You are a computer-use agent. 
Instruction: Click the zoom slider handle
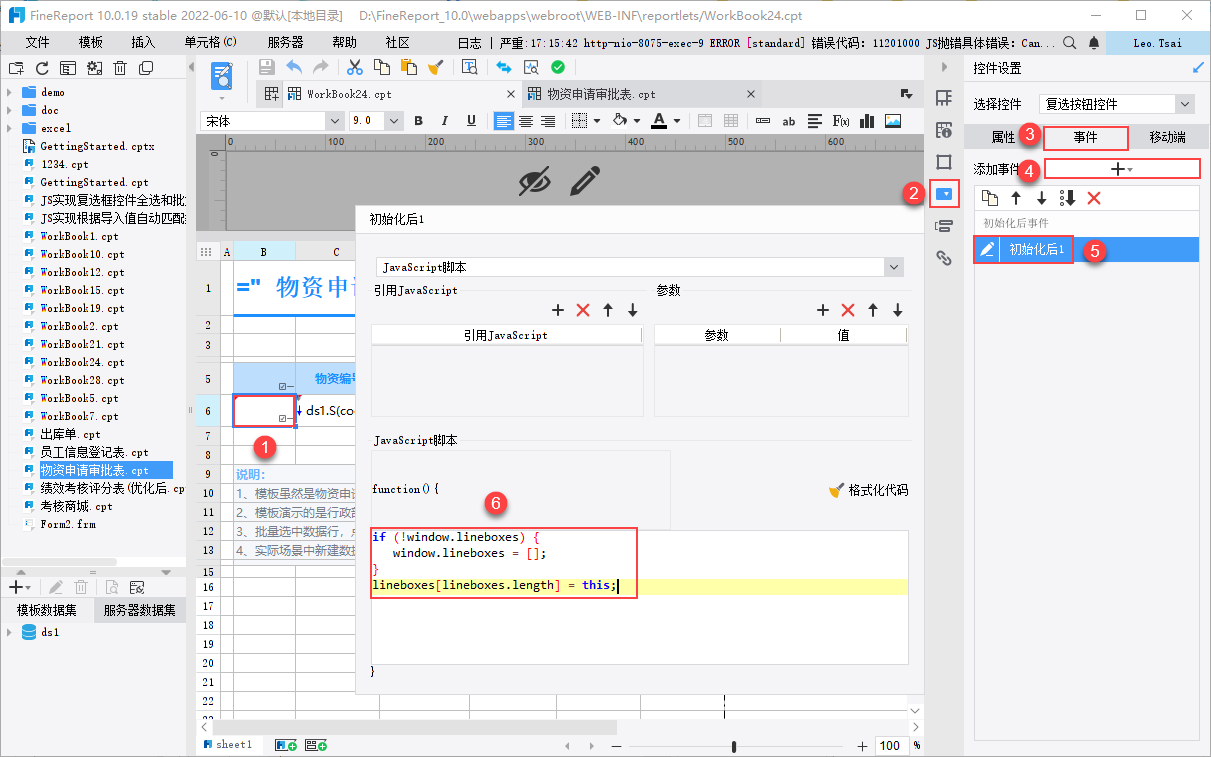pos(734,746)
